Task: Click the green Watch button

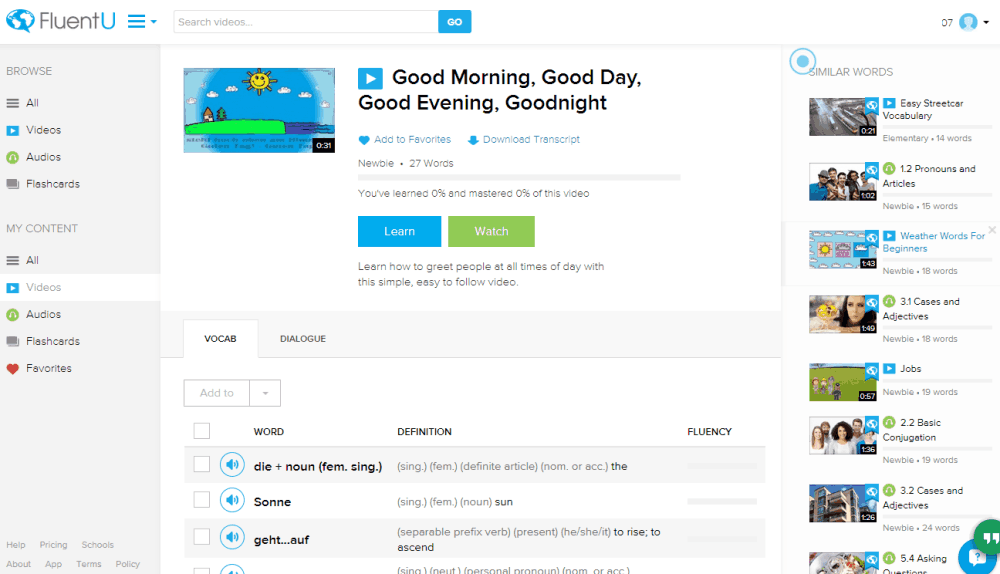Action: pos(491,232)
